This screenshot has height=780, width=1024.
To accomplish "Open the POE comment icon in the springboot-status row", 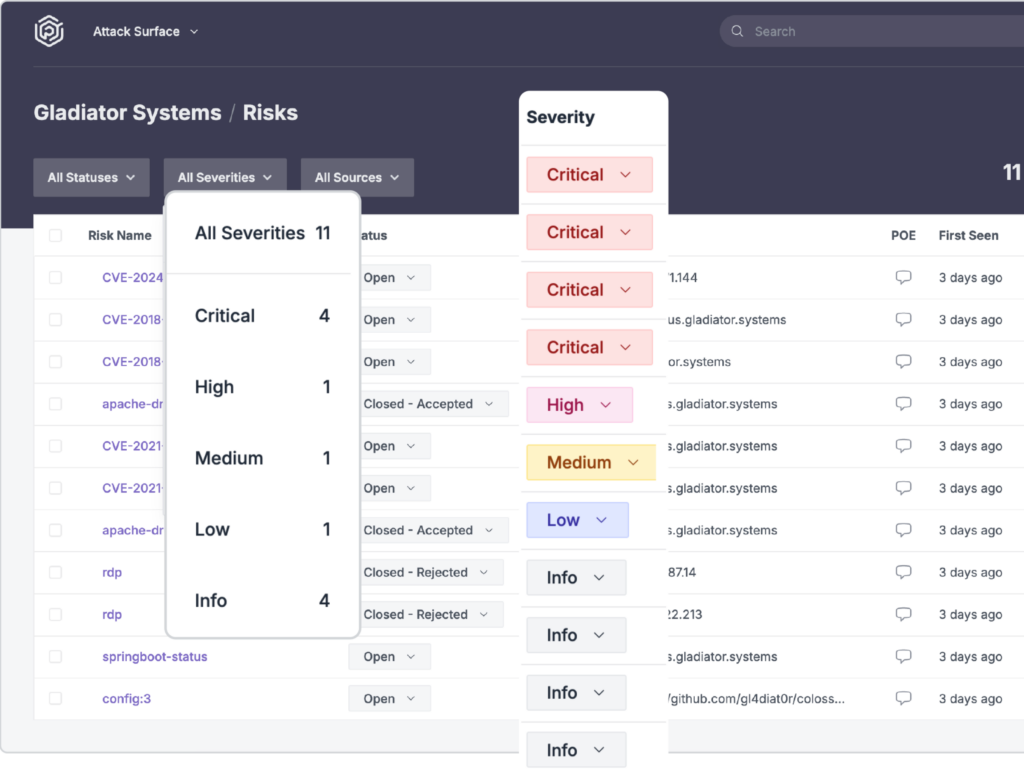I will coord(903,656).
